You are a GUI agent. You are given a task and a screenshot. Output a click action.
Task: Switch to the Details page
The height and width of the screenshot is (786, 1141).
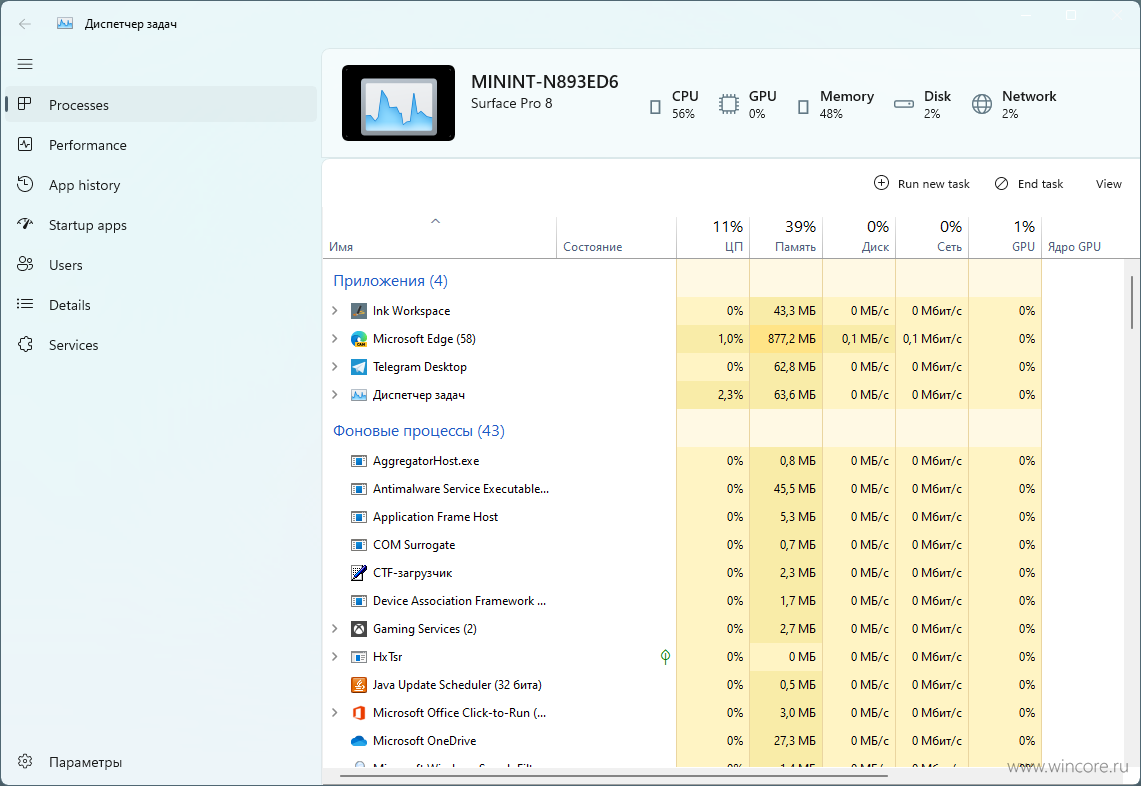161,305
